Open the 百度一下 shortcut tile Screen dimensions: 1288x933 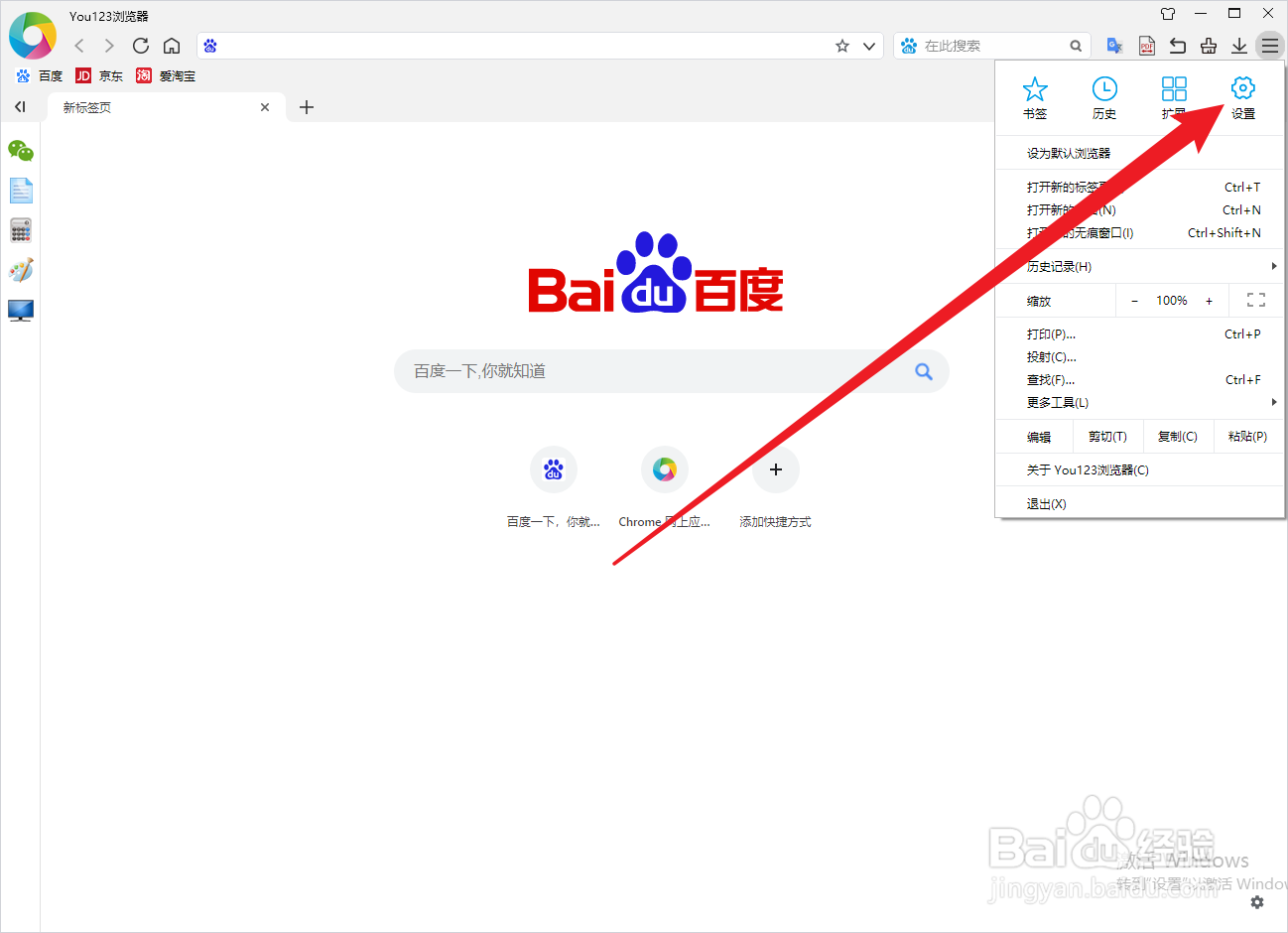554,487
